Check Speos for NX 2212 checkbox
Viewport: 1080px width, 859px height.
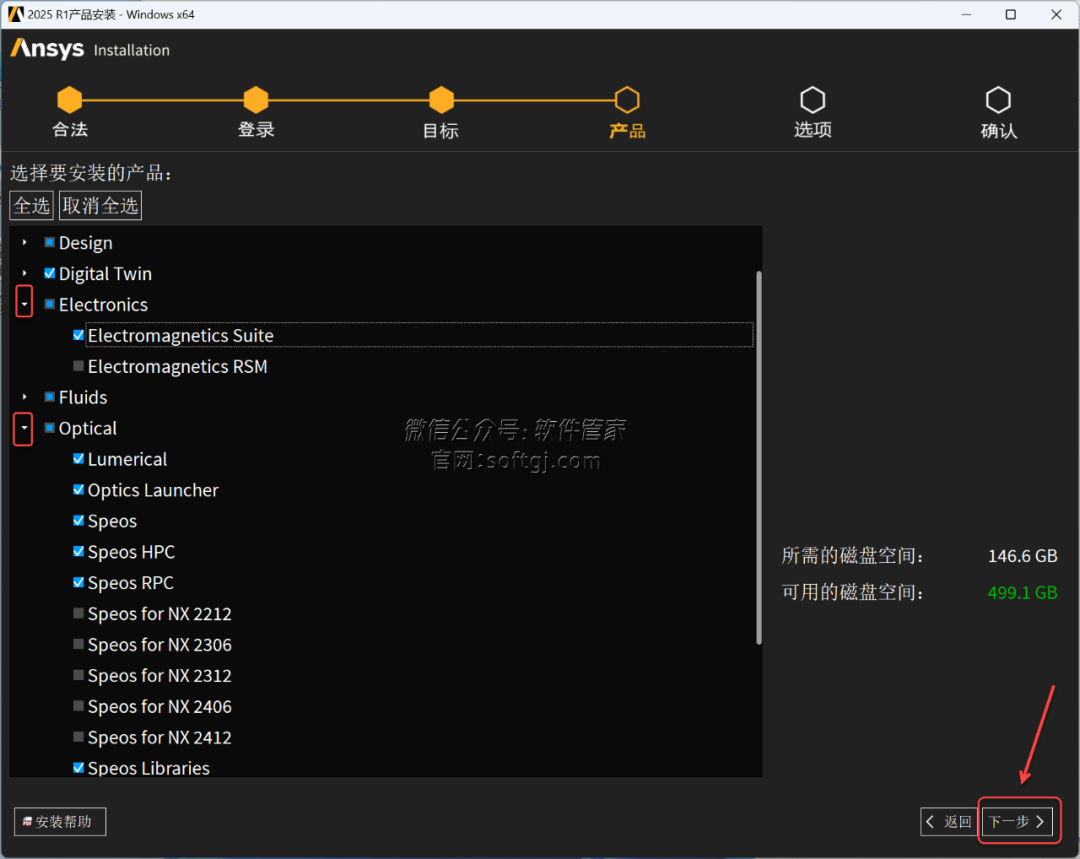79,614
